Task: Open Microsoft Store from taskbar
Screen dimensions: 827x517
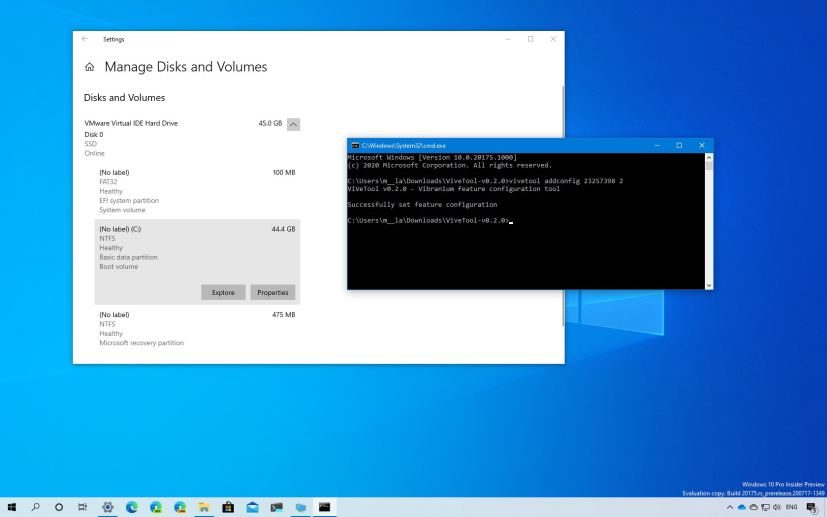Action: [x=228, y=507]
